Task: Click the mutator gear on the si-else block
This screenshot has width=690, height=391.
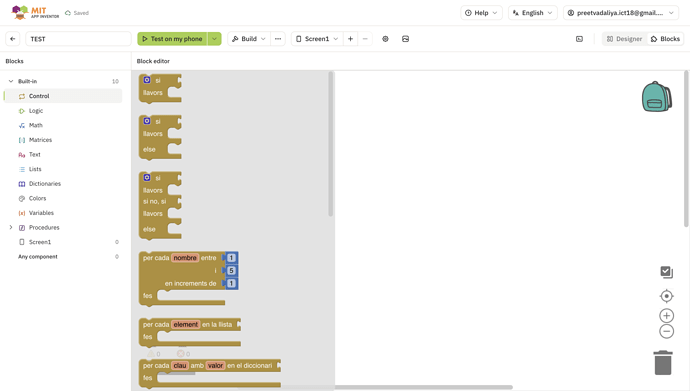Action: 147,121
